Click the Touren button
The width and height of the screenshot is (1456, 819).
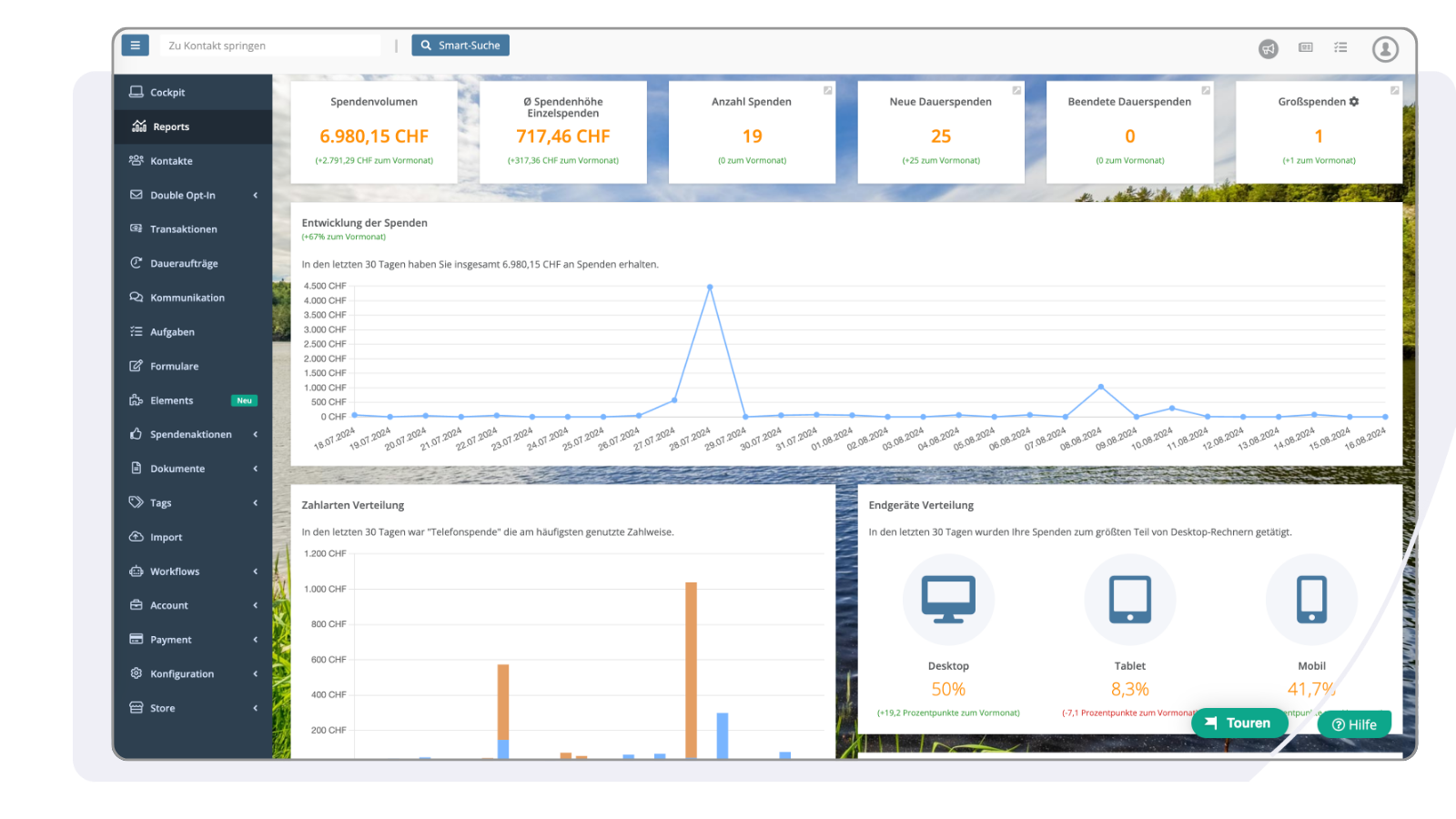tap(1239, 723)
